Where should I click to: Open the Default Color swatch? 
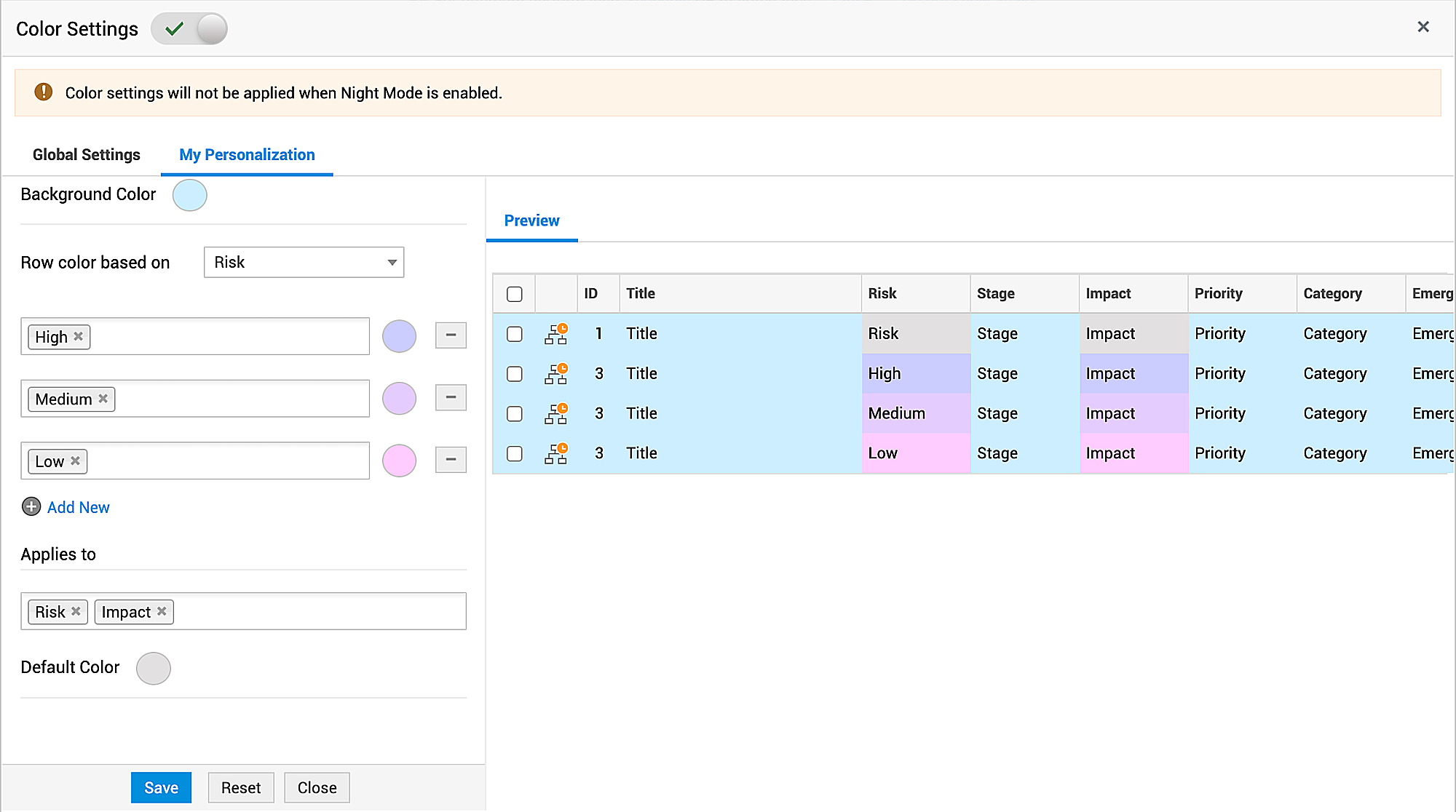(154, 668)
